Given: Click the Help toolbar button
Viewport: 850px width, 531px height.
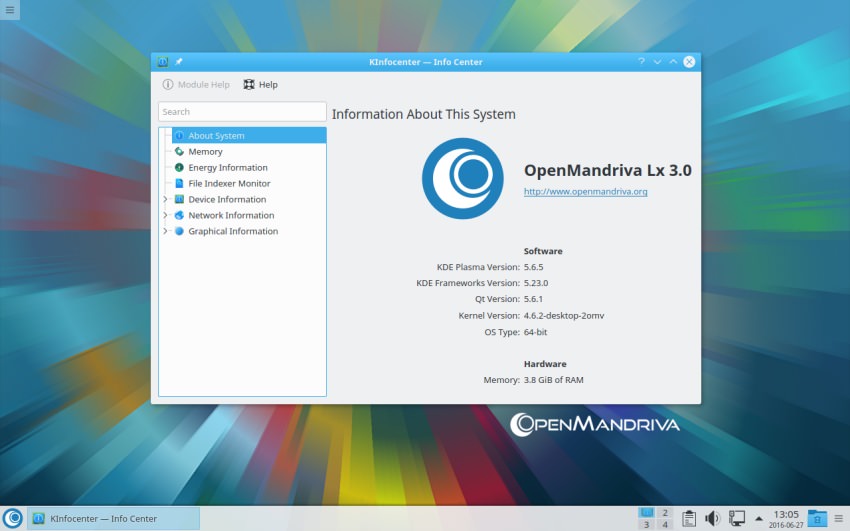Looking at the screenshot, I should (x=261, y=85).
